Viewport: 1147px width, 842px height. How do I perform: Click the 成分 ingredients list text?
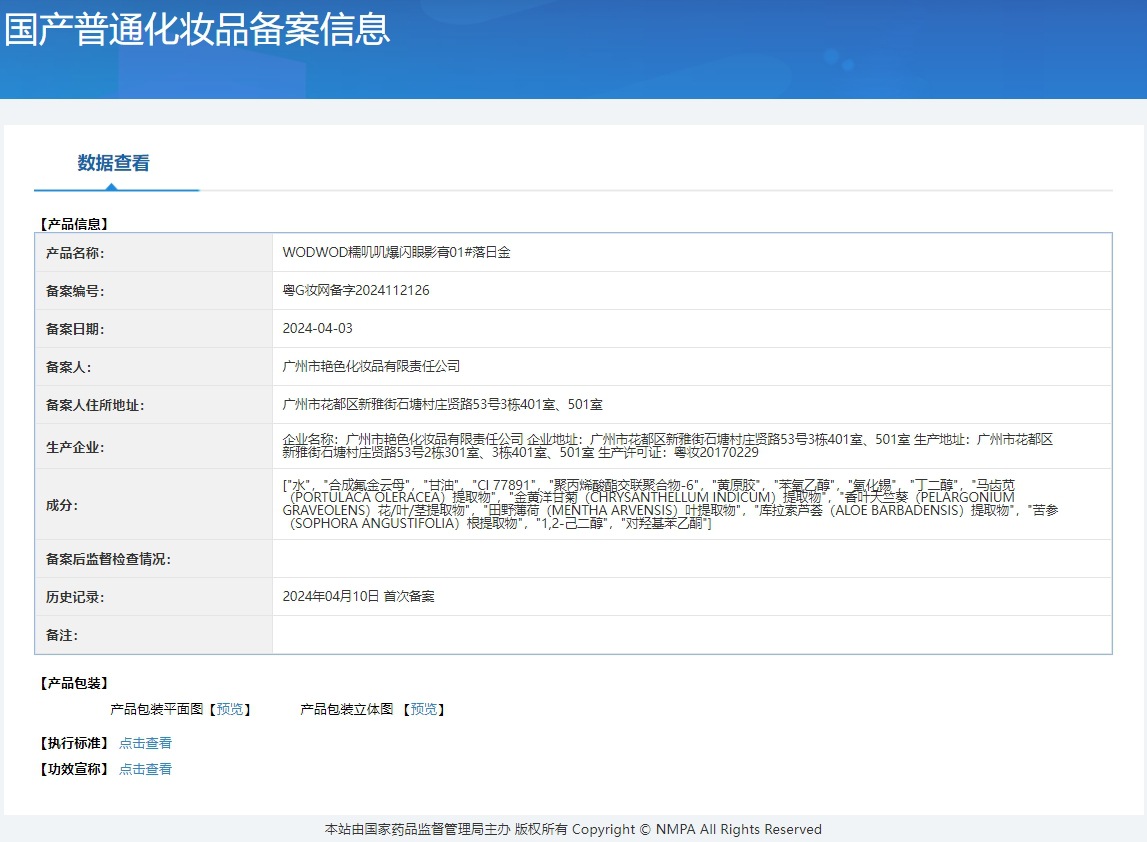click(670, 504)
